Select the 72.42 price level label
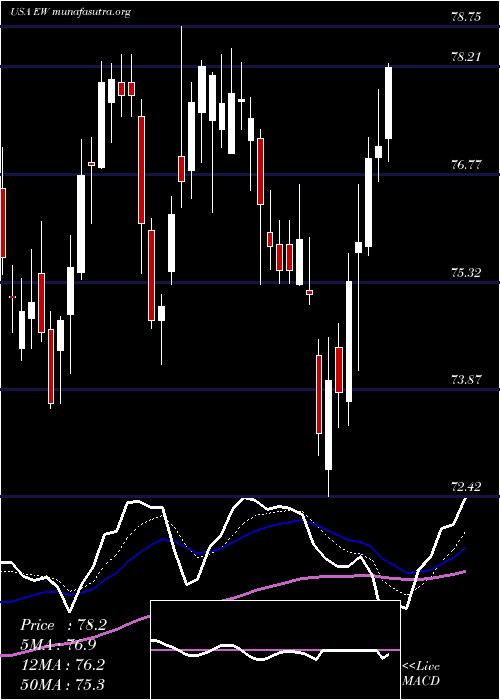Viewport: 500px width, 700px height. pyautogui.click(x=466, y=487)
